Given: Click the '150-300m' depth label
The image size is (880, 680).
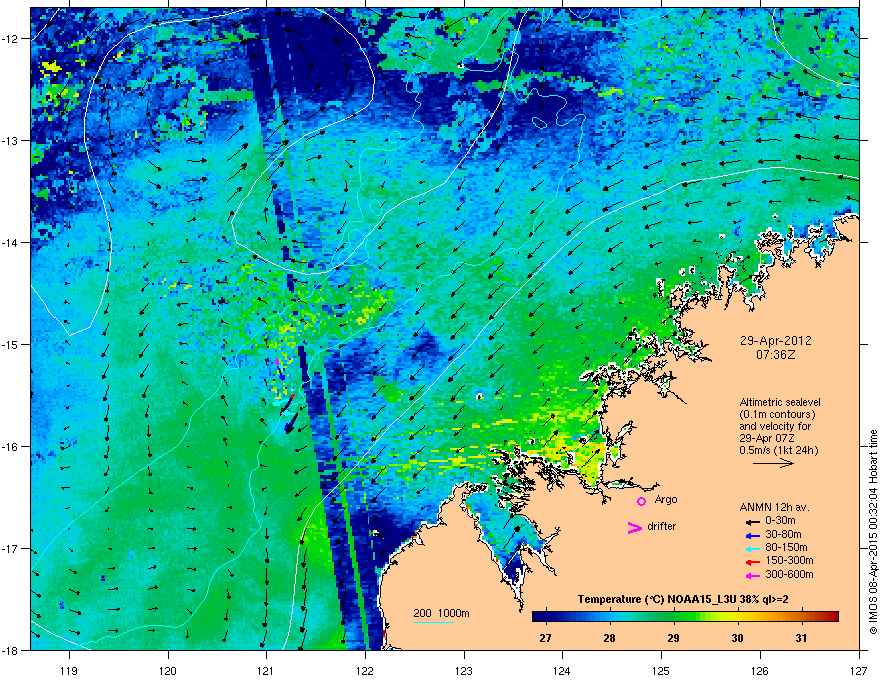Looking at the screenshot, I should [x=790, y=560].
